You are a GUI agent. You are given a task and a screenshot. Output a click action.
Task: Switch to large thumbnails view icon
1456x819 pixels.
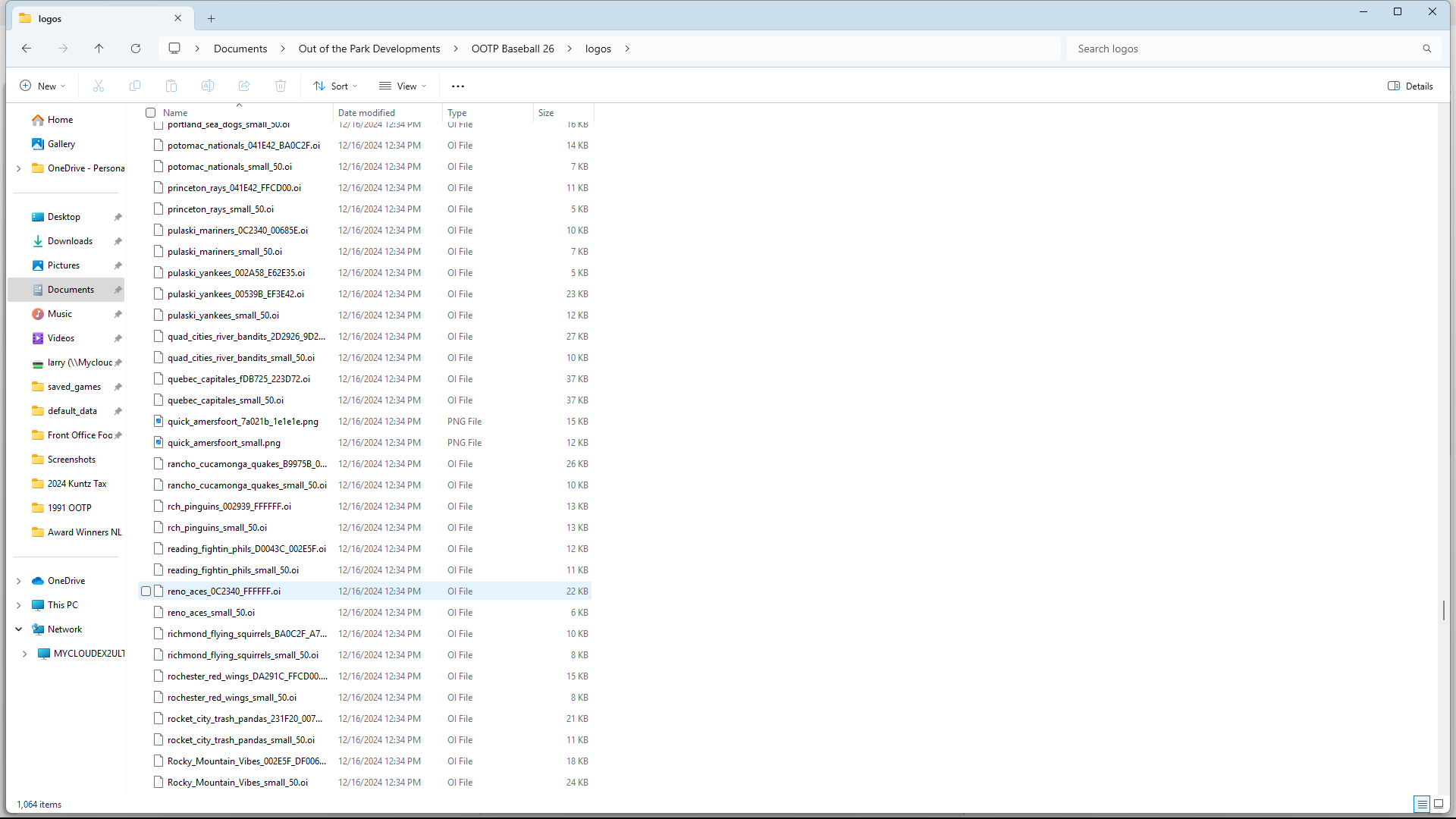[1439, 804]
